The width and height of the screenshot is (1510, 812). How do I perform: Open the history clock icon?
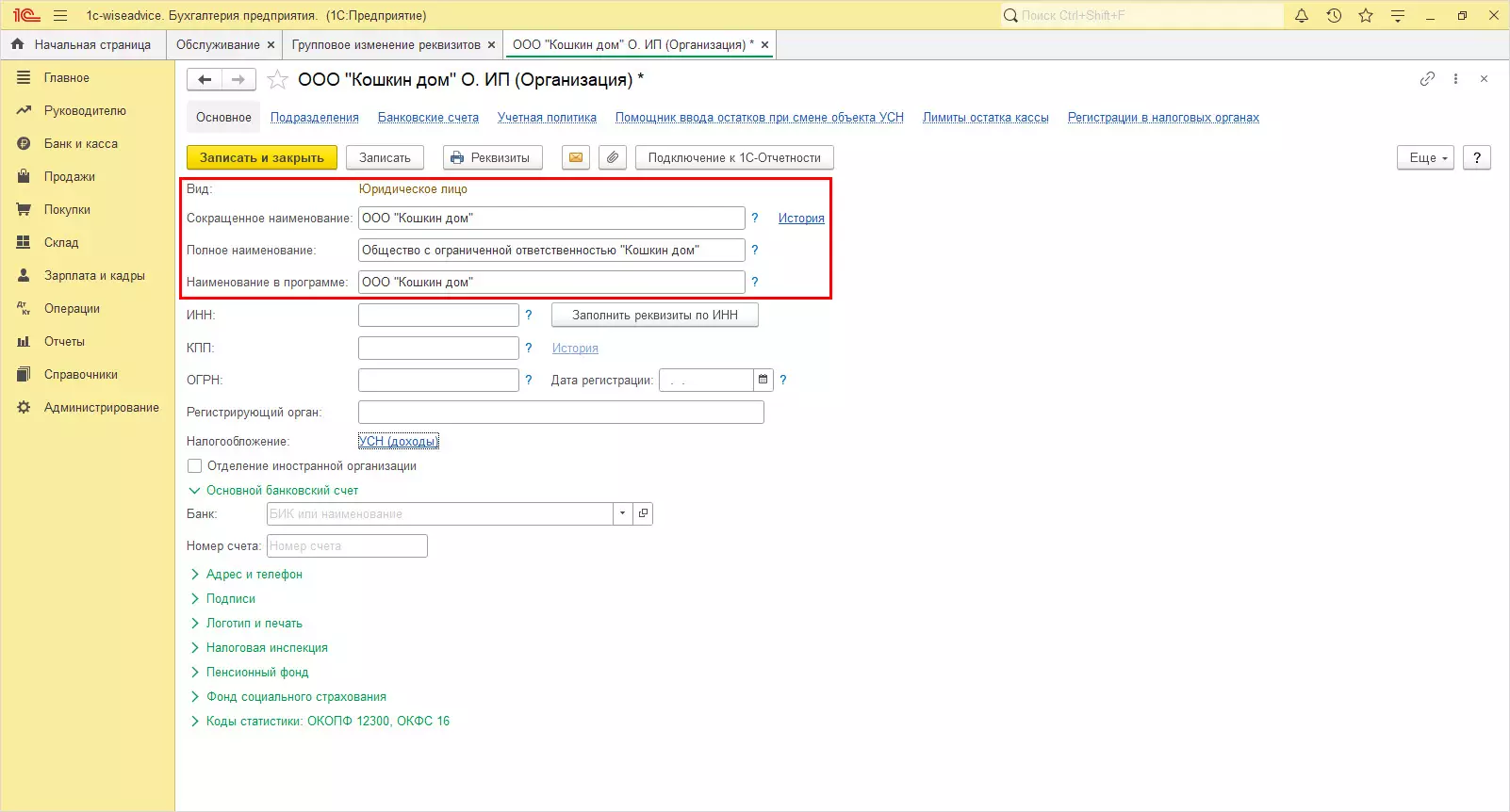(x=1334, y=15)
